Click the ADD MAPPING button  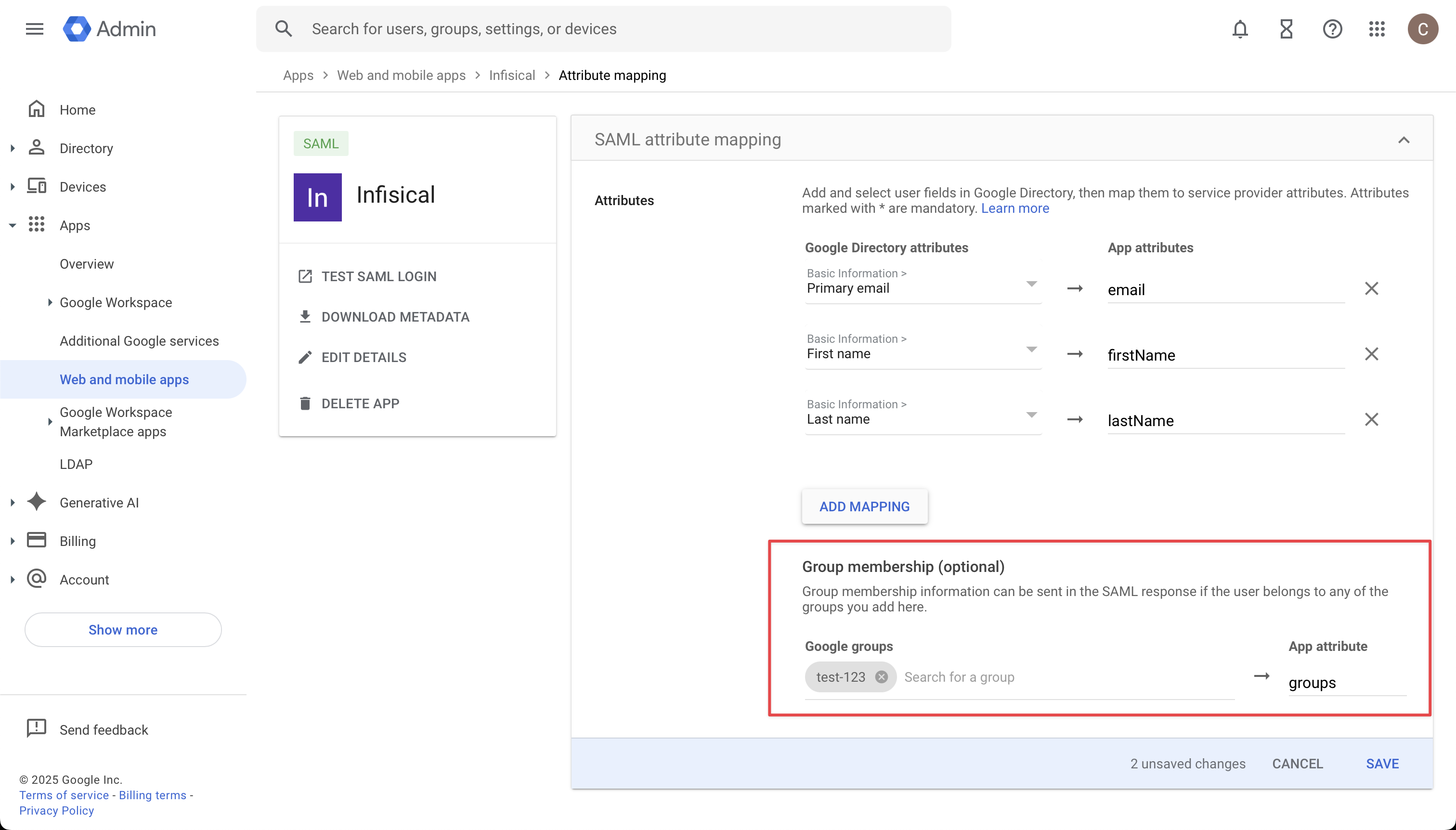[x=864, y=506]
